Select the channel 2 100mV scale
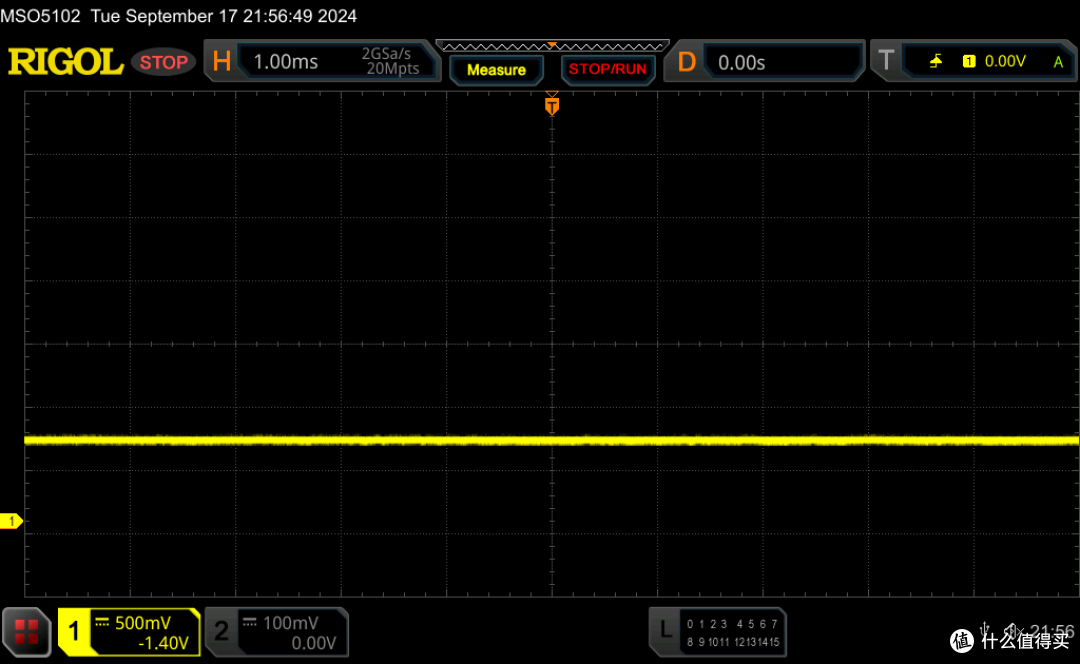The image size is (1080, 664). [291, 623]
